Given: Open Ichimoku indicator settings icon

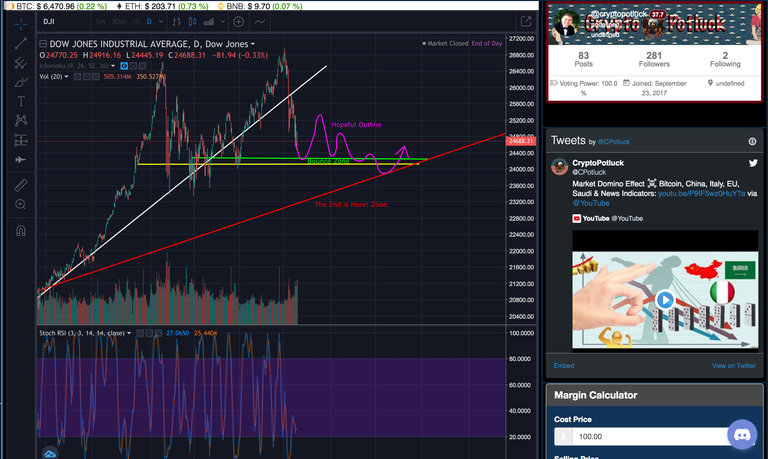Looking at the screenshot, I should tap(133, 66).
